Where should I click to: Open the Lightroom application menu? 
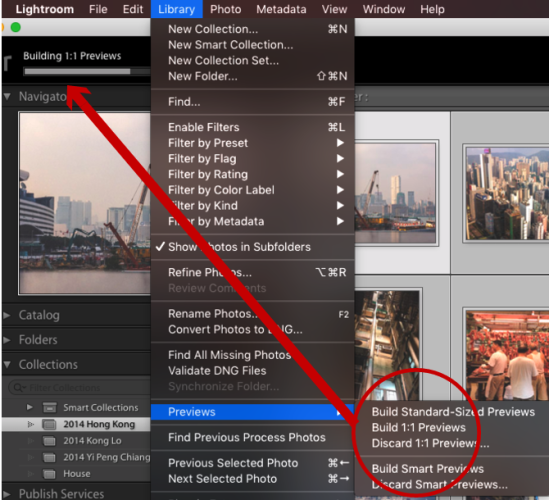tap(44, 9)
